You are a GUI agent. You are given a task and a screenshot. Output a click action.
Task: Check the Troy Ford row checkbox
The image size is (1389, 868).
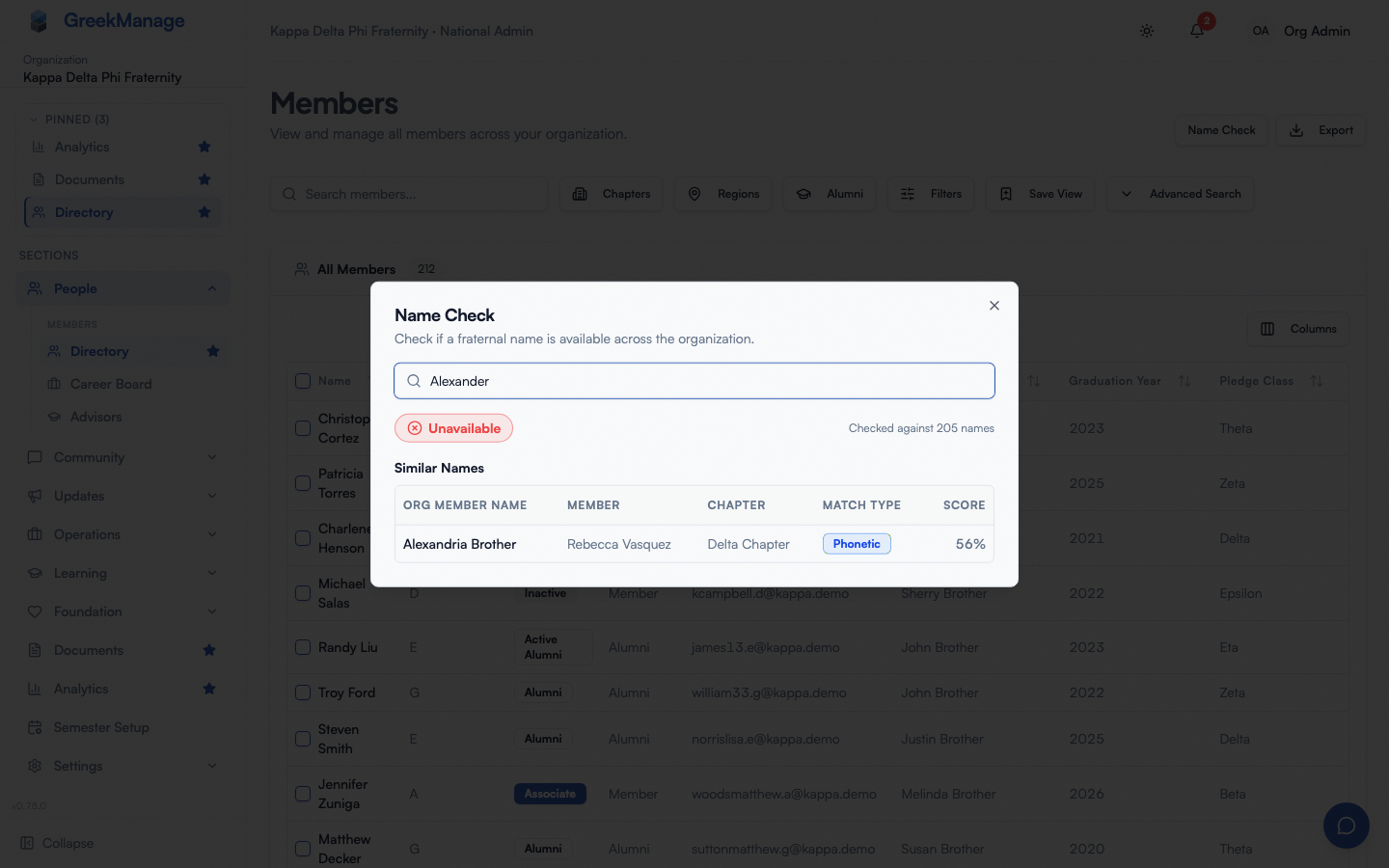tap(303, 692)
